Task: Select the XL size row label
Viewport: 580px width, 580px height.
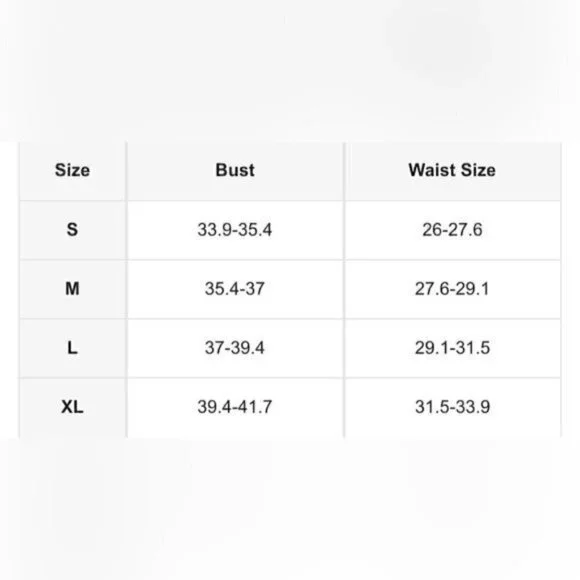Action: [x=72, y=407]
